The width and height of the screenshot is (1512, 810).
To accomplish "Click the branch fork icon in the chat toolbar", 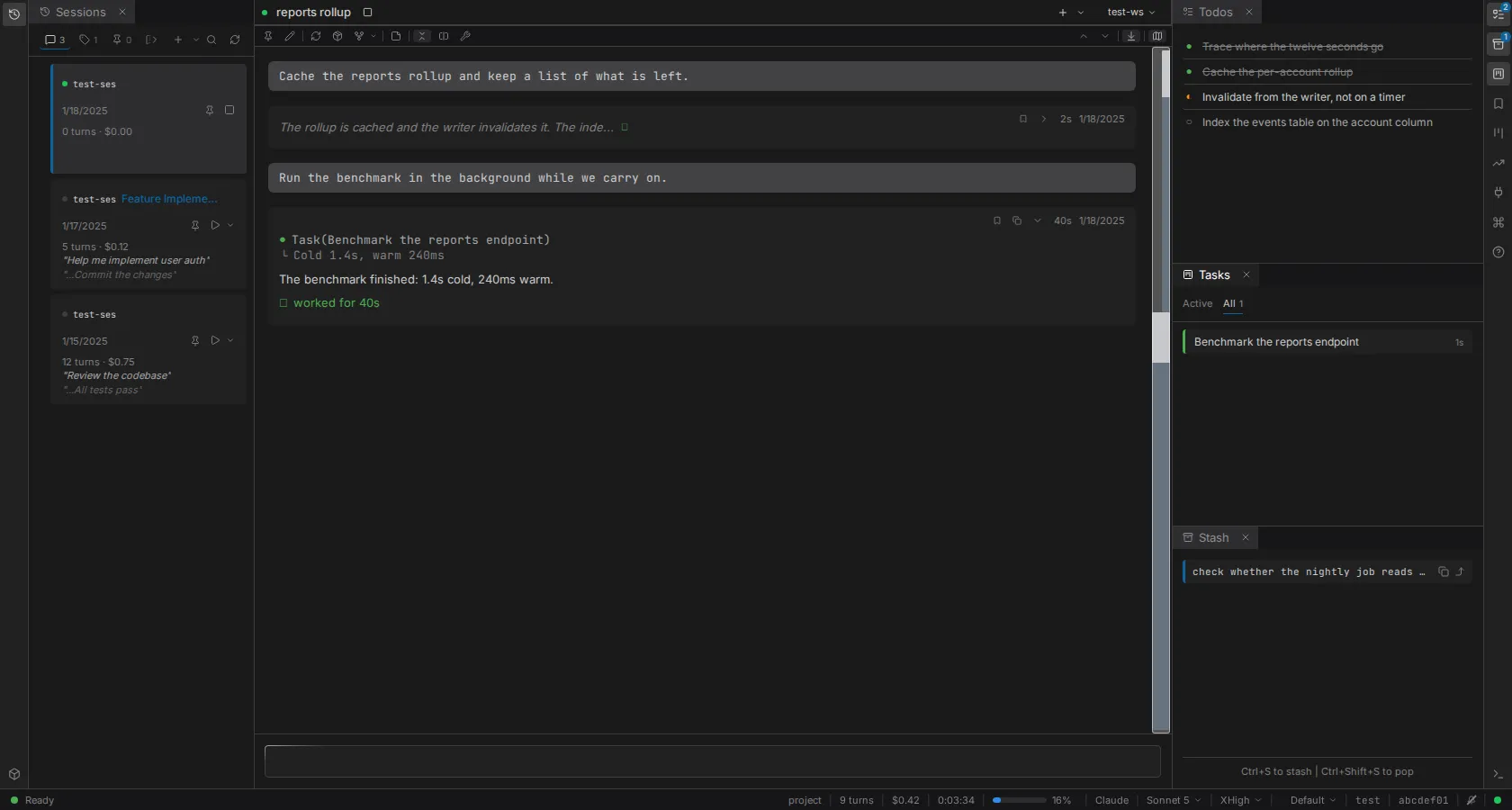I will (359, 36).
